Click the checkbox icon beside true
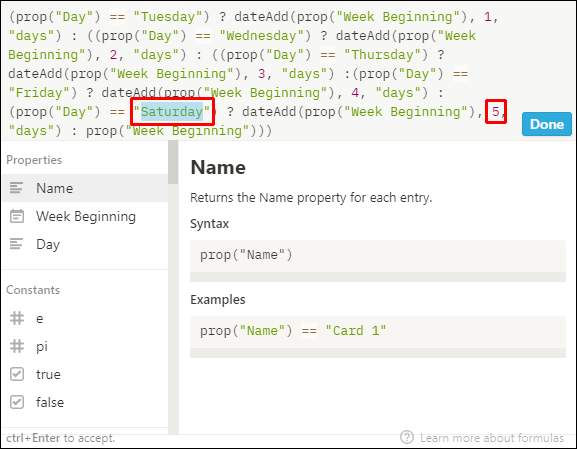Image resolution: width=577 pixels, height=449 pixels. (x=17, y=374)
